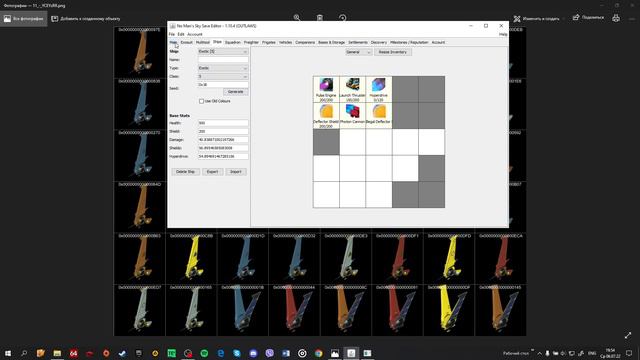This screenshot has width=640, height=360.
Task: Open Viber from the taskbar
Action: 269,353
